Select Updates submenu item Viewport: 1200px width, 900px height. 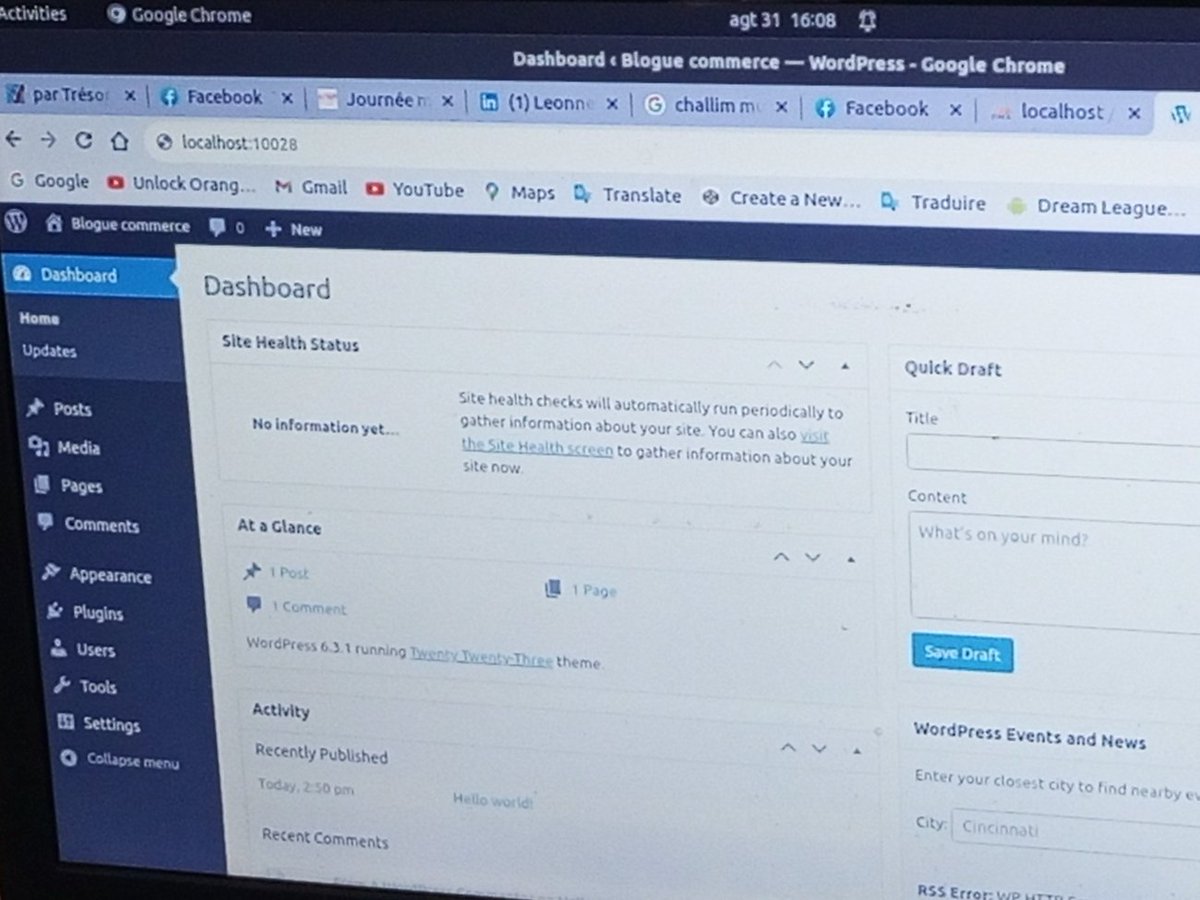(49, 350)
